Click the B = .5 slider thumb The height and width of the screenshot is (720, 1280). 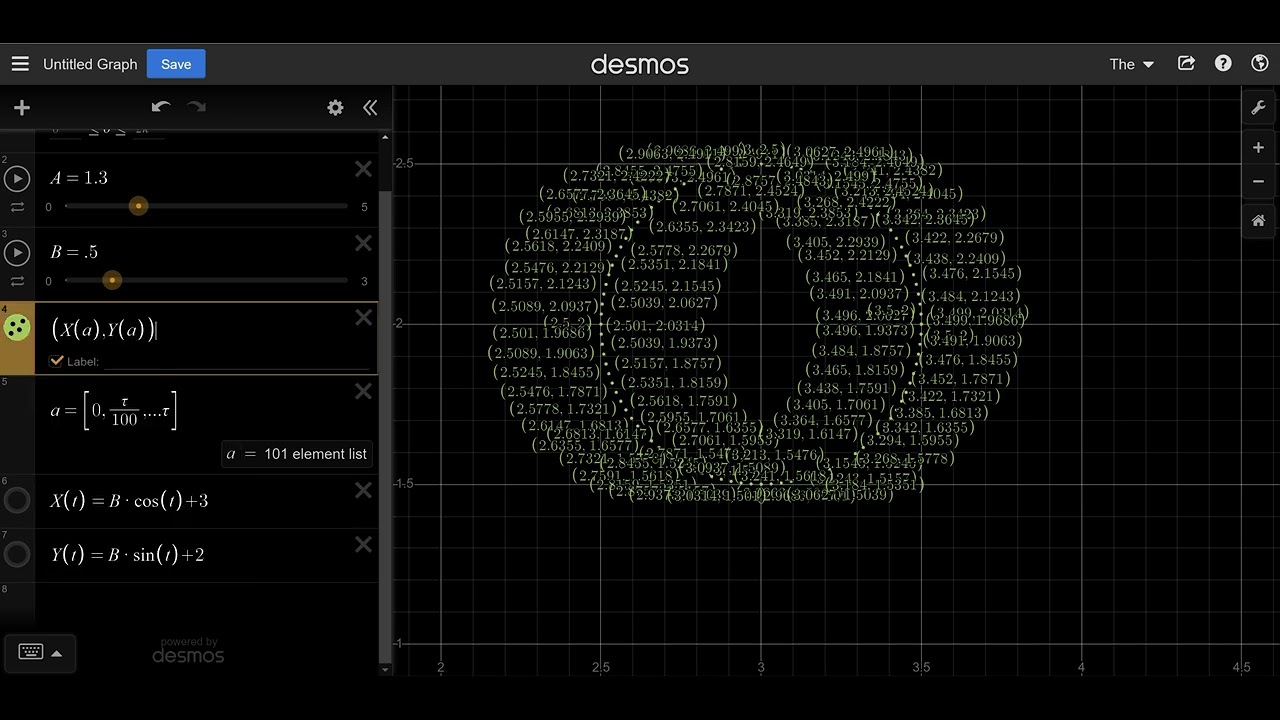tap(112, 280)
